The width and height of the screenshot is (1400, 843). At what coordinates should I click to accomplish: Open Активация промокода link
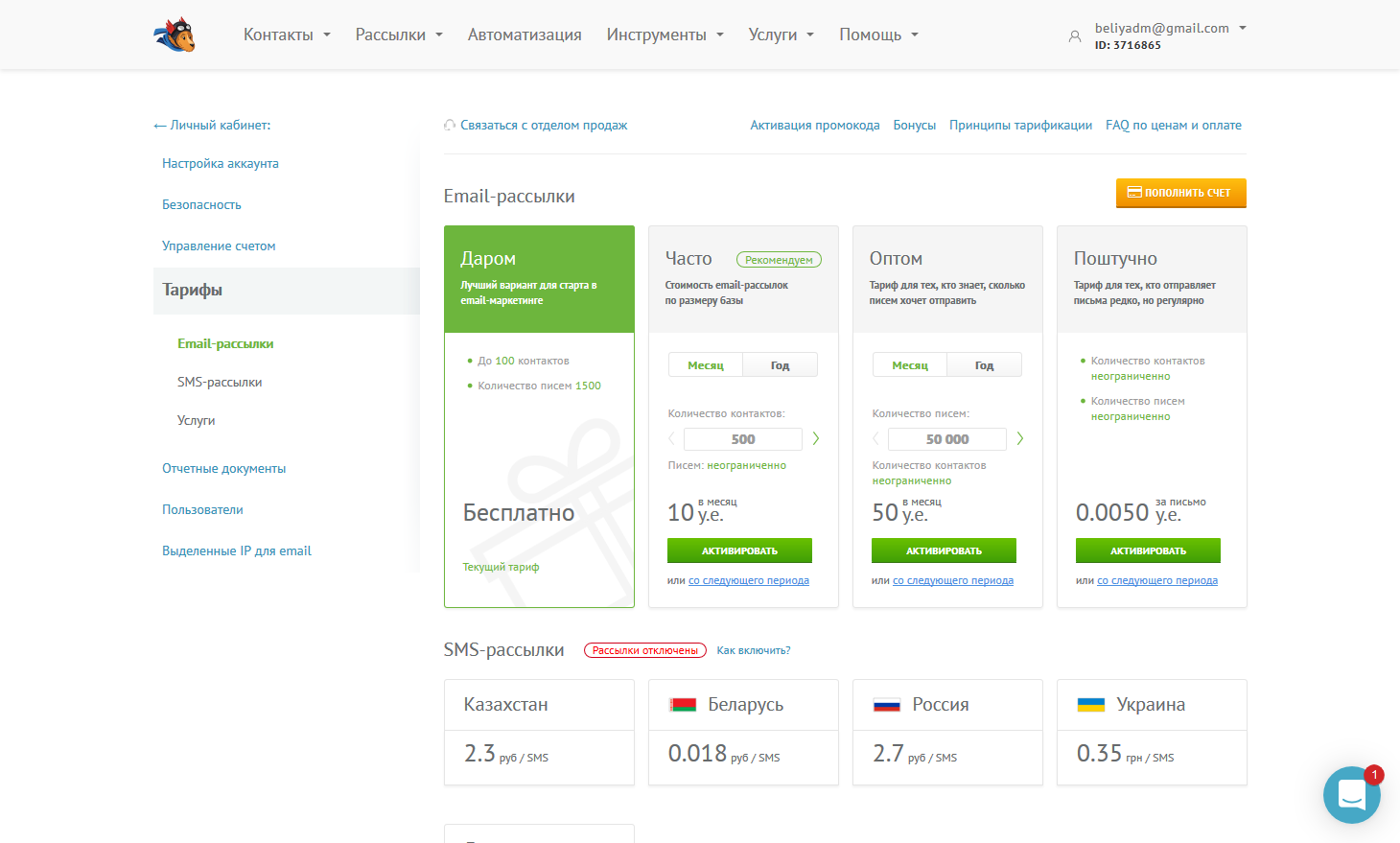point(815,126)
